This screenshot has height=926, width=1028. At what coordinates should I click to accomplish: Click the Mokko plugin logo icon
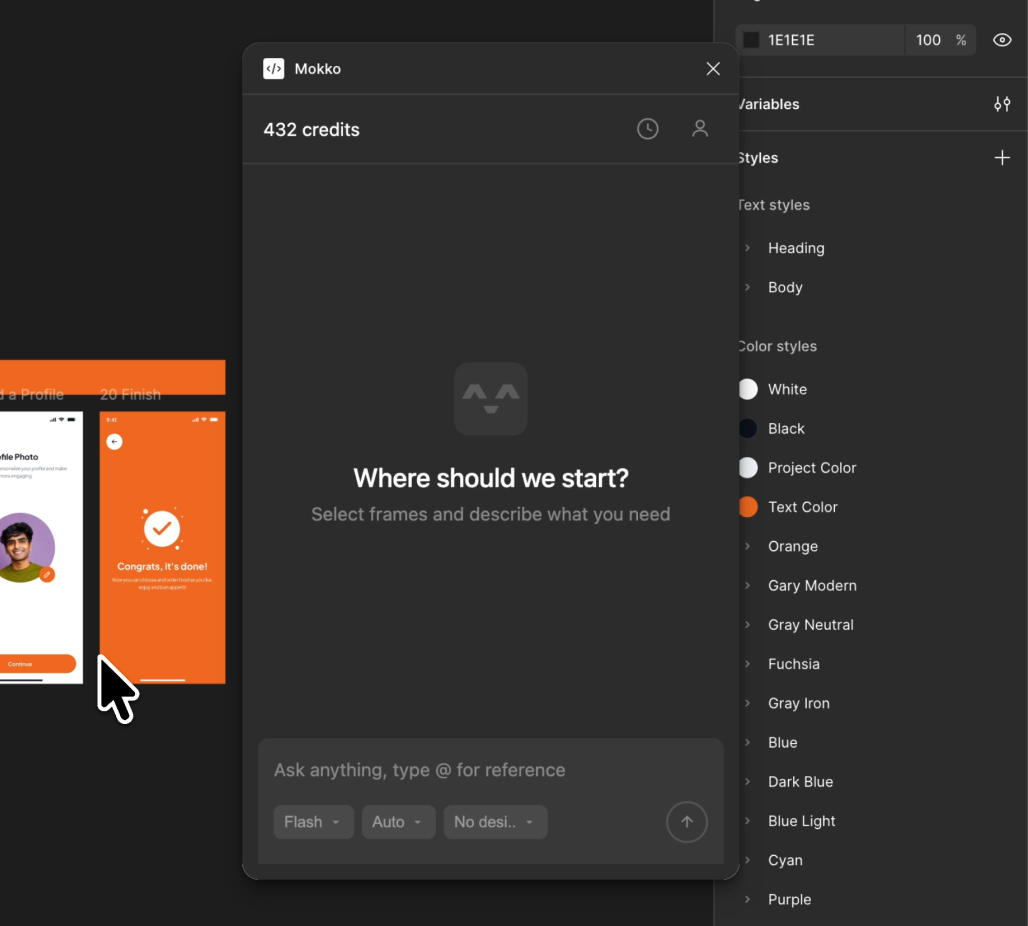[x=273, y=69]
